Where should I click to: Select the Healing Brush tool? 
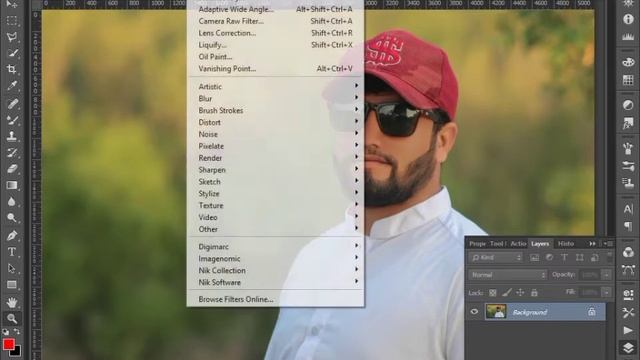click(x=12, y=103)
